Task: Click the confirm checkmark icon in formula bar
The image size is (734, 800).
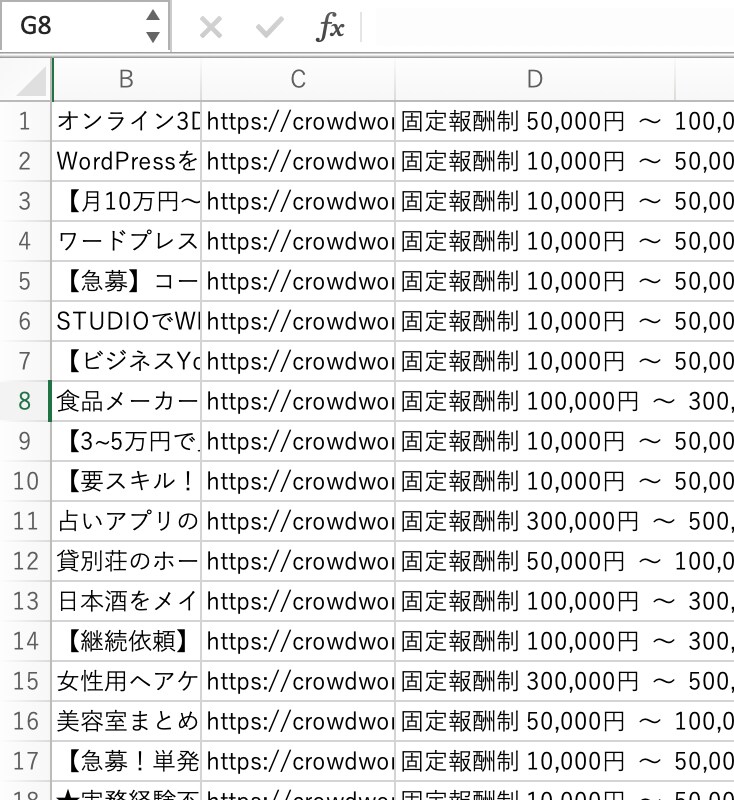Action: pos(269,27)
